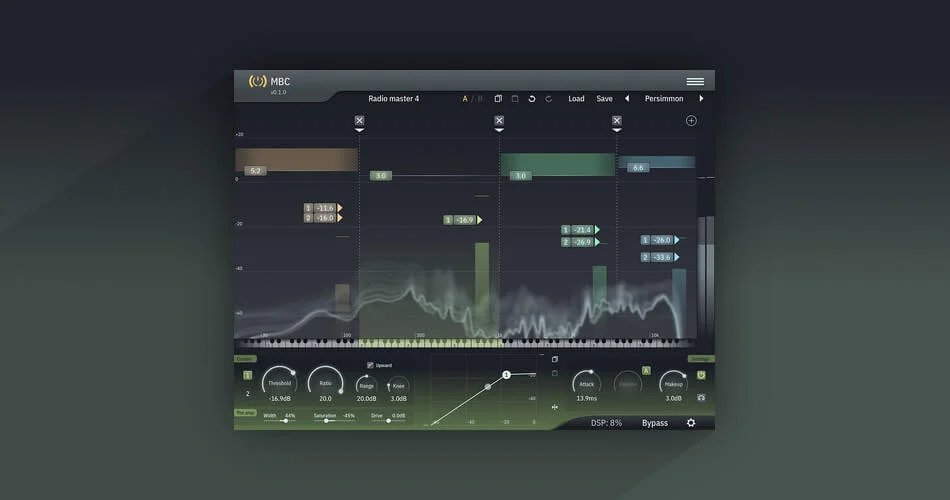Screen dimensions: 950x500
Task: Undo the last change
Action: 531,99
